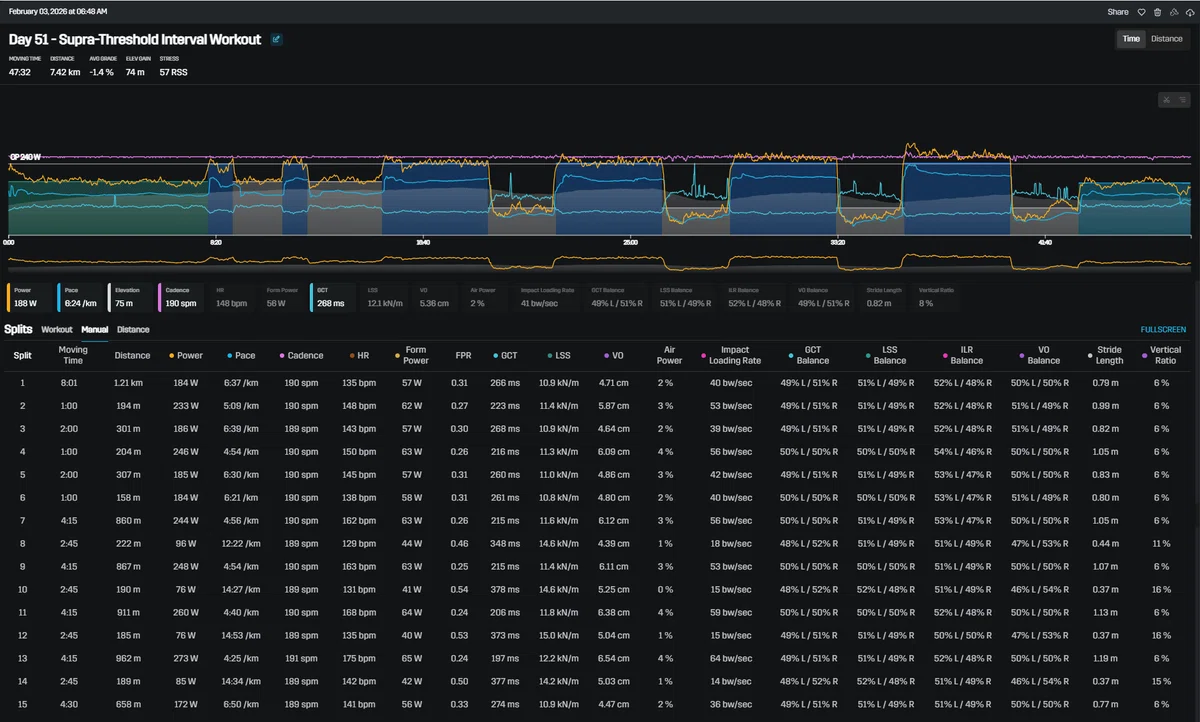1200x722 pixels.
Task: Toggle the GCT metric chart series
Action: (x=333, y=296)
